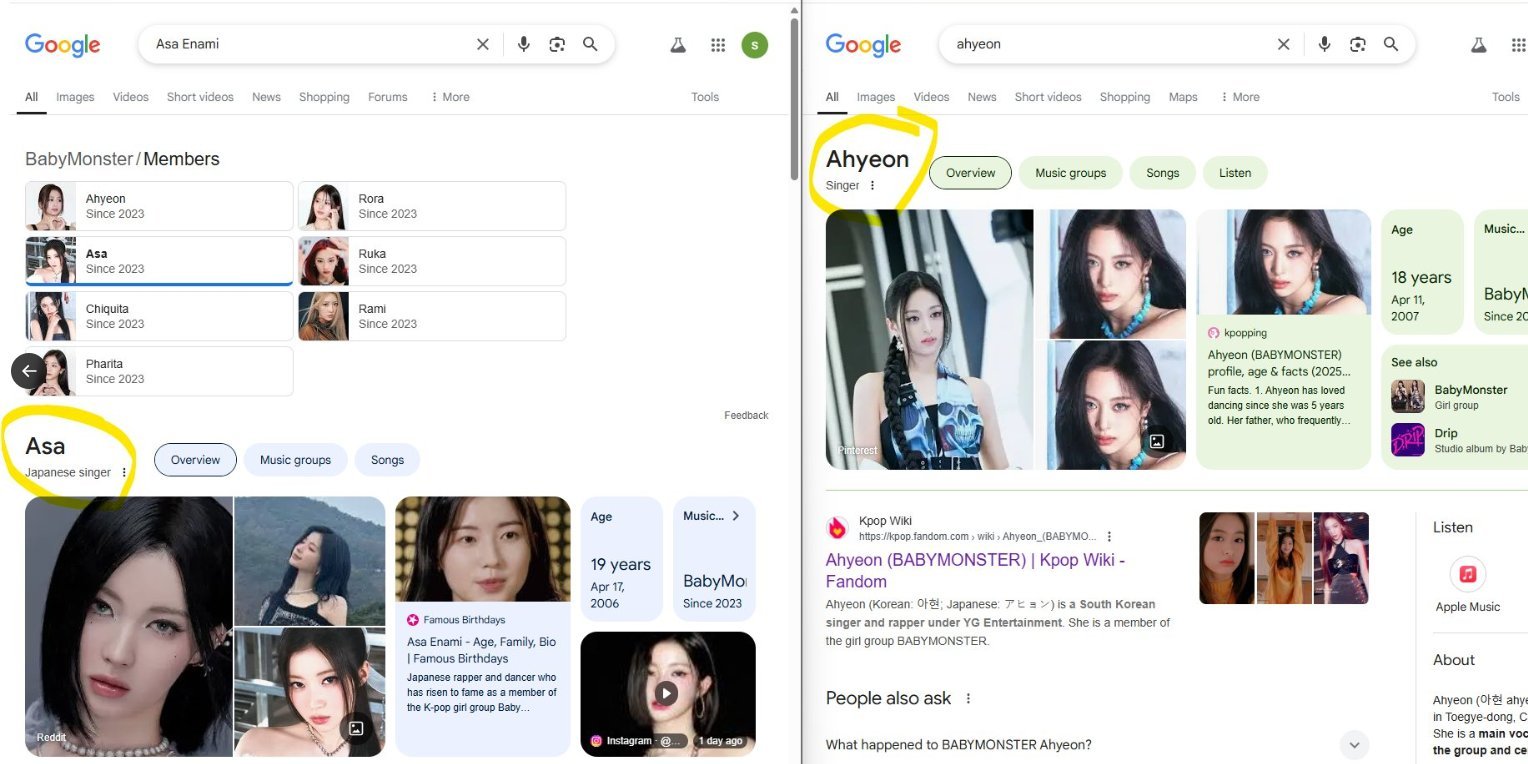The image size is (1528, 764).
Task: Open three-dot menu next to 'Japanese singer'
Action: coord(124,472)
